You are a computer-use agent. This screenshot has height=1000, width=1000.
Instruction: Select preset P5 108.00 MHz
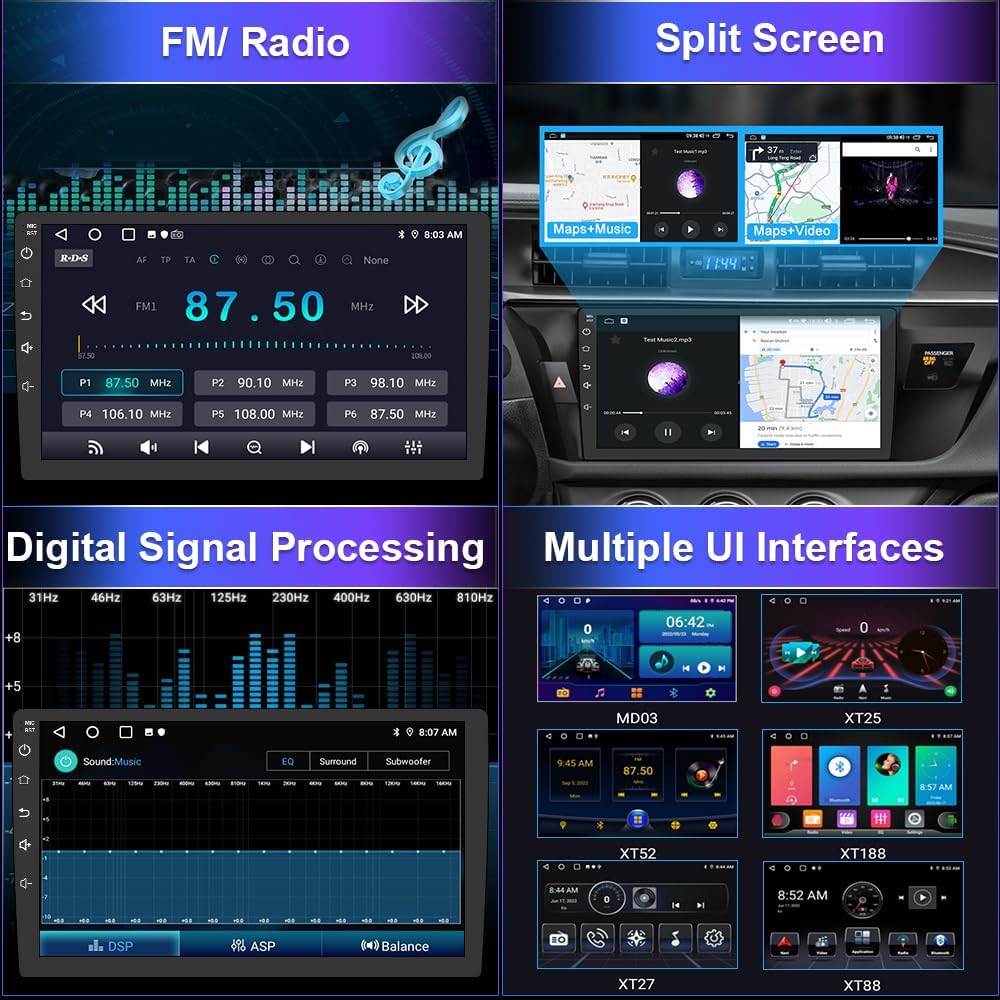[254, 414]
